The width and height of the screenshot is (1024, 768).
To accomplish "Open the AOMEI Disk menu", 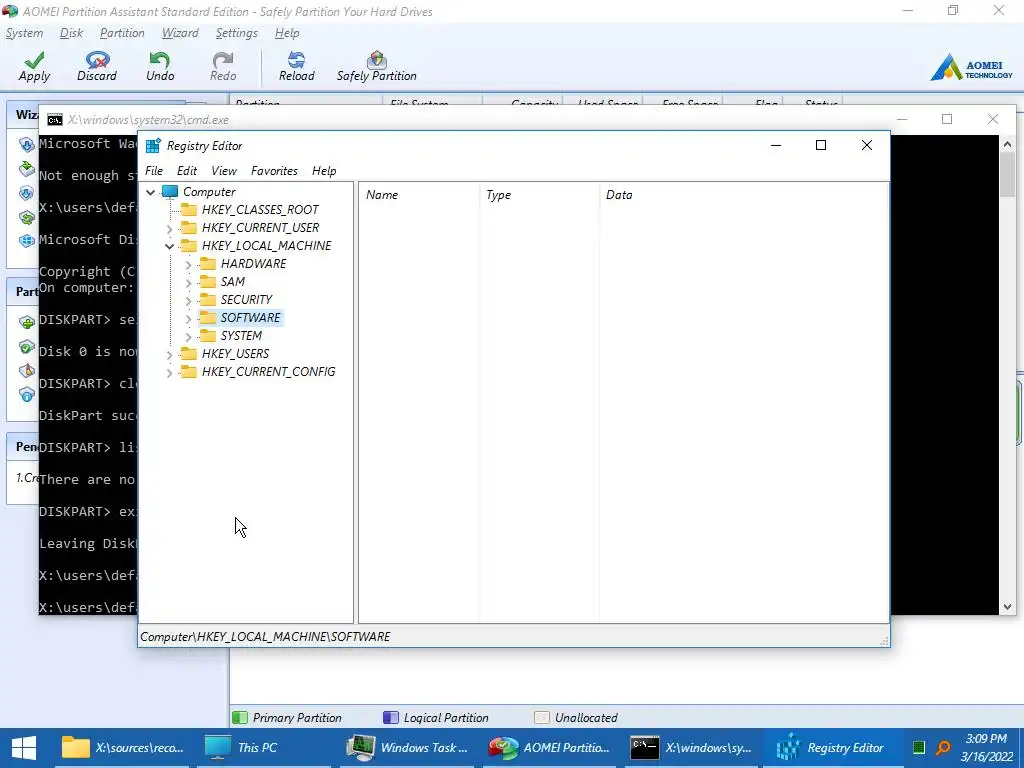I will pyautogui.click(x=71, y=33).
